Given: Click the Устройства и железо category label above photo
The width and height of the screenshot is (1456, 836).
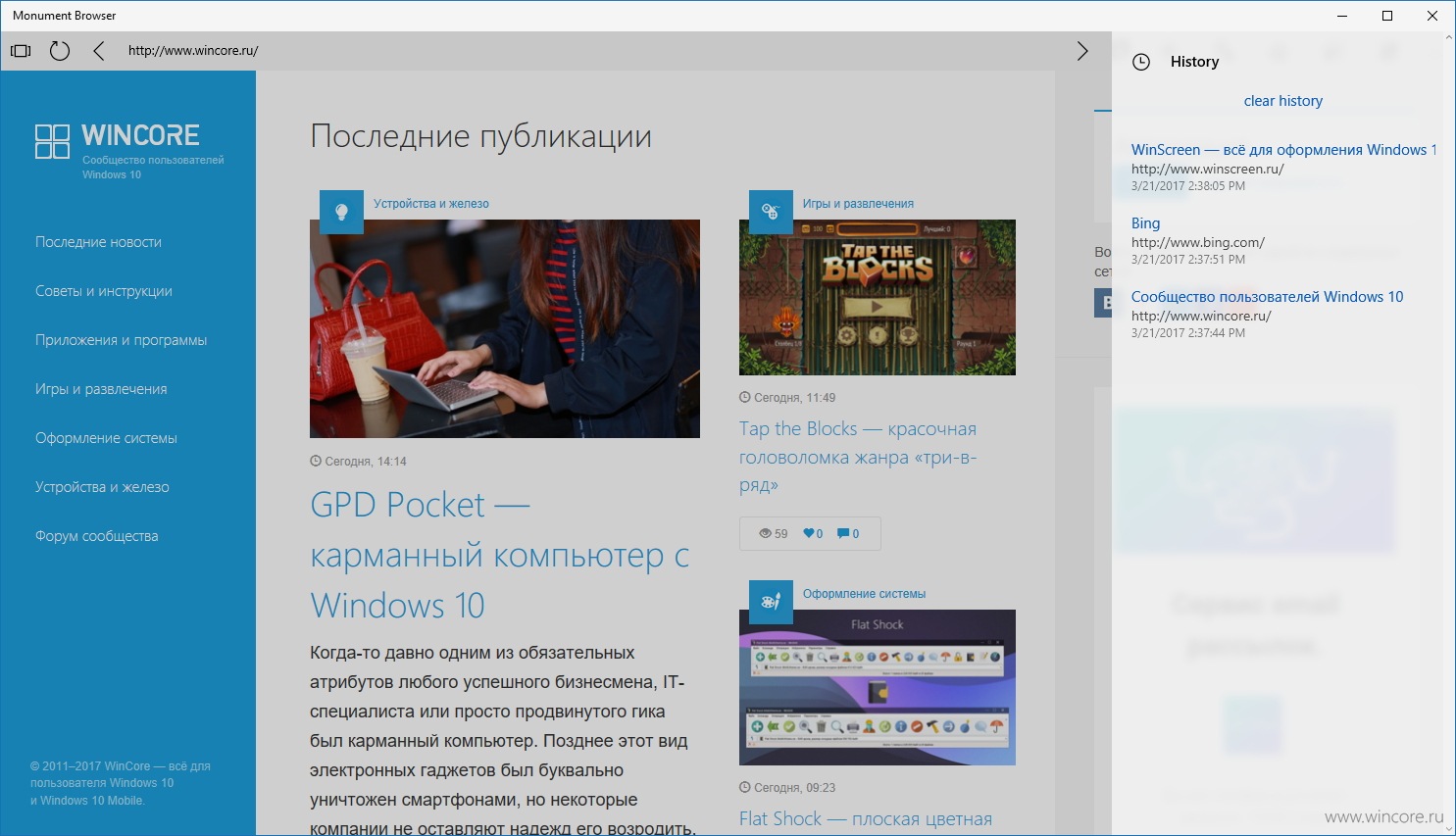Looking at the screenshot, I should [431, 204].
